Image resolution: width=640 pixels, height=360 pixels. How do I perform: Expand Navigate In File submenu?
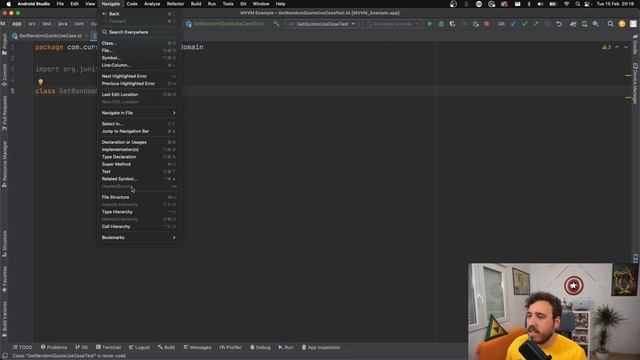139,113
